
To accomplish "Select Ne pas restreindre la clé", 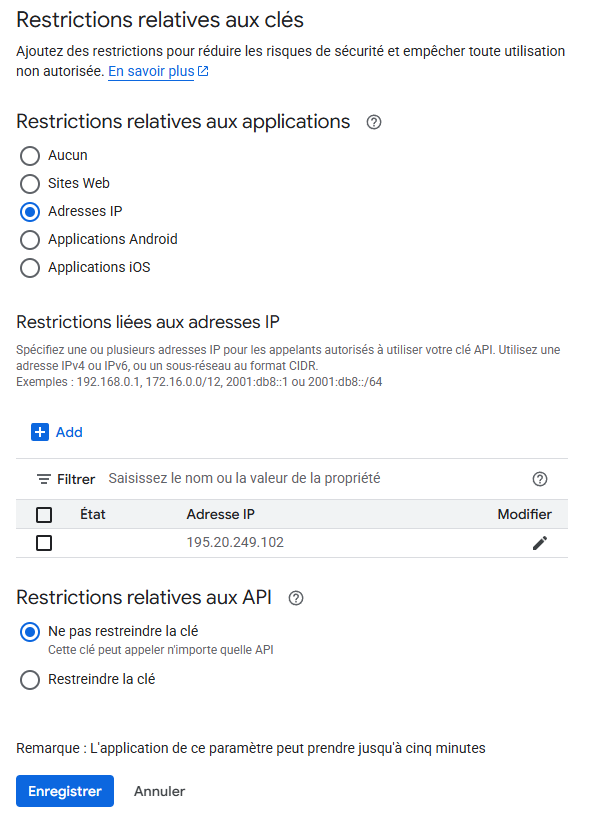I will click(x=30, y=631).
